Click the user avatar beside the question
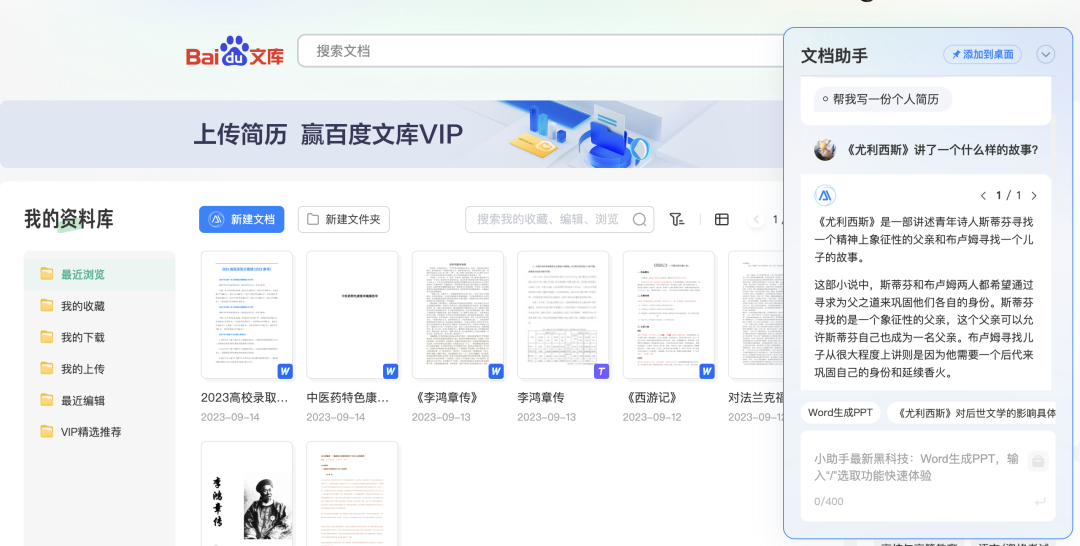This screenshot has width=1080, height=546. pyautogui.click(x=825, y=150)
